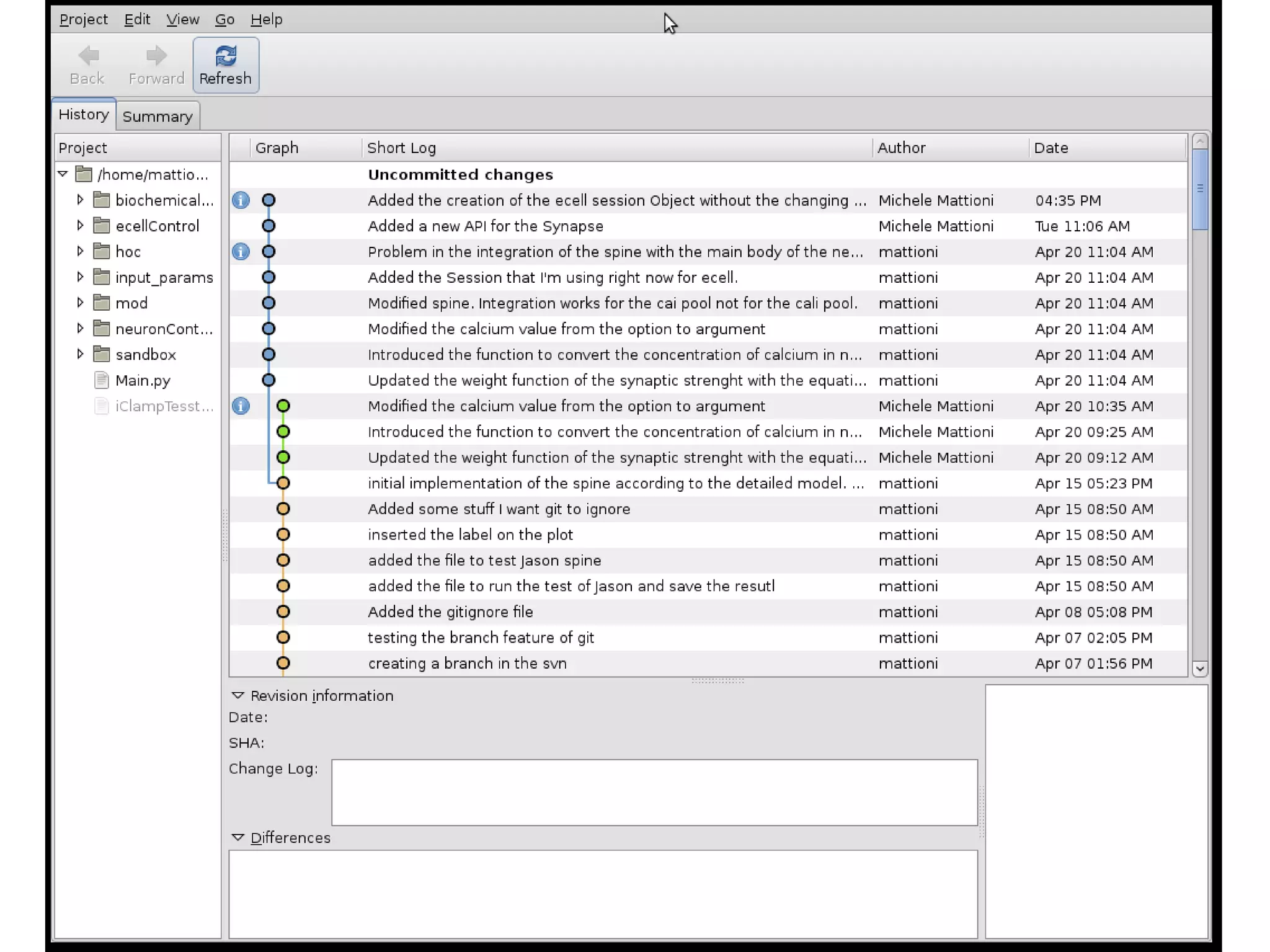Click the Forward arrow toolbar icon
This screenshot has height=952, width=1270.
pyautogui.click(x=156, y=56)
